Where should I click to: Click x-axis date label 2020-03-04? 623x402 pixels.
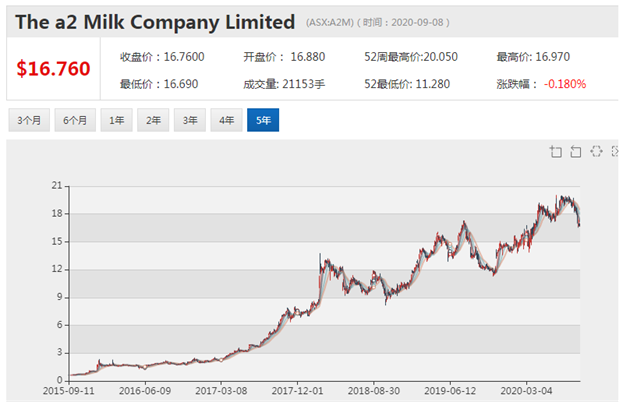(526, 391)
